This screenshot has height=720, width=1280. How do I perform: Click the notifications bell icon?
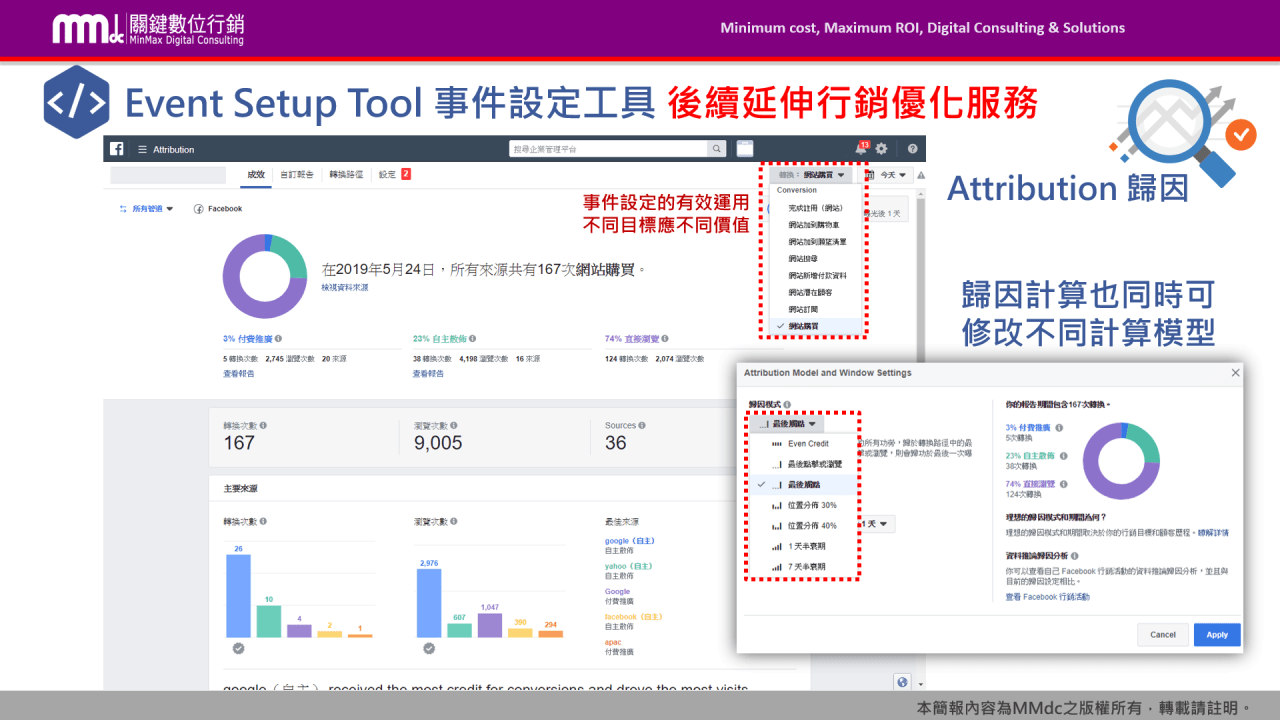point(858,150)
